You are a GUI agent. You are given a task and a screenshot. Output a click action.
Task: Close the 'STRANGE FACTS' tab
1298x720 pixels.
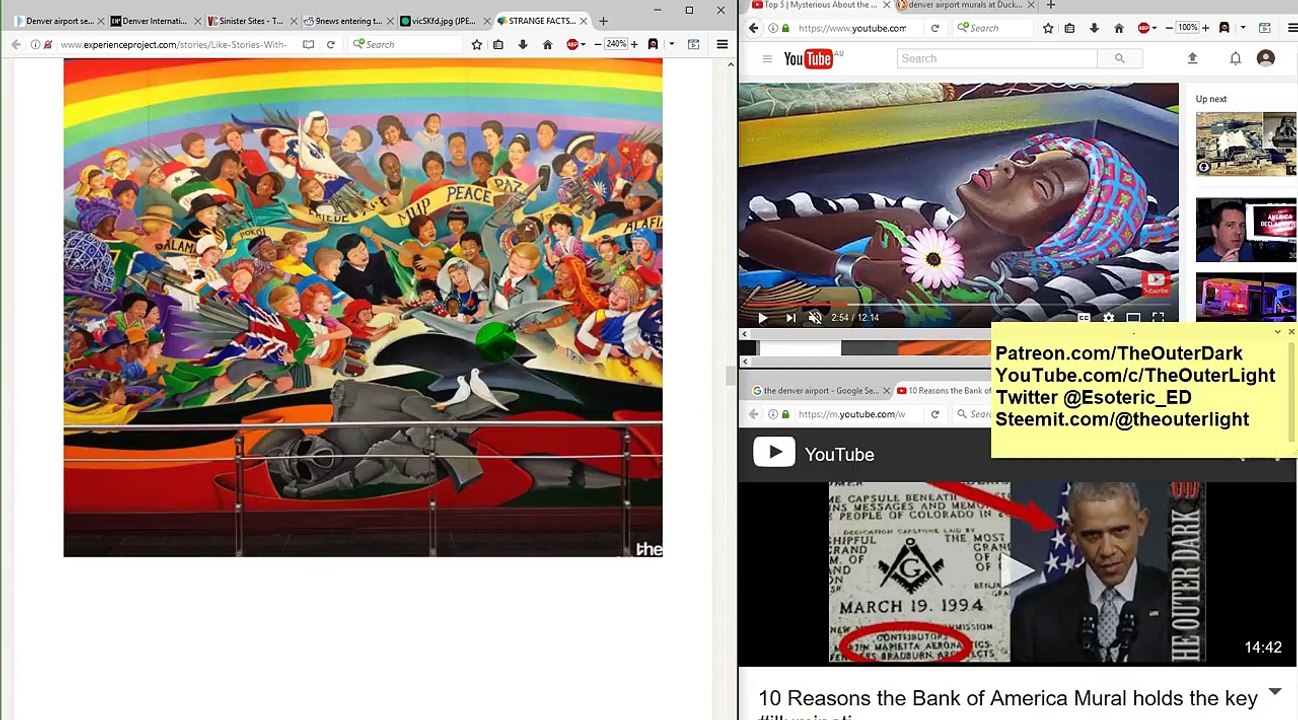point(583,21)
